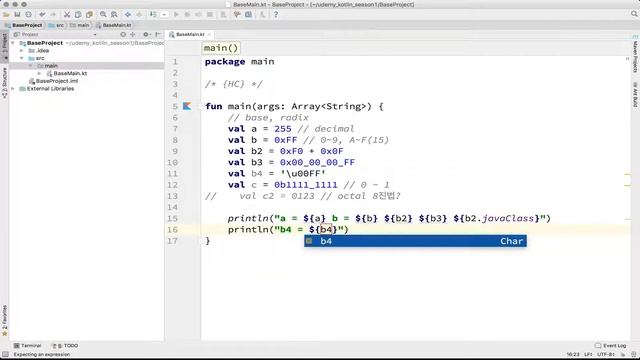
Task: Click the Find magnifier icon
Action: tap(103, 14)
